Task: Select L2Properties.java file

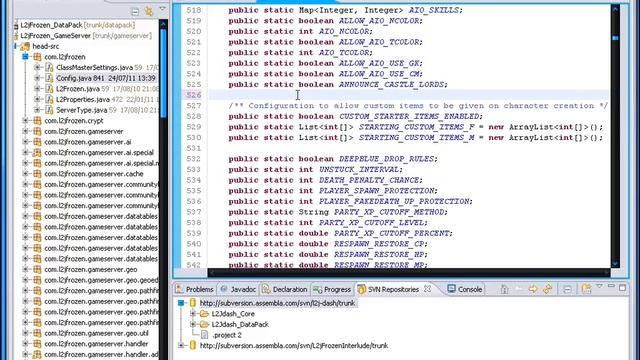Action: click(x=83, y=100)
